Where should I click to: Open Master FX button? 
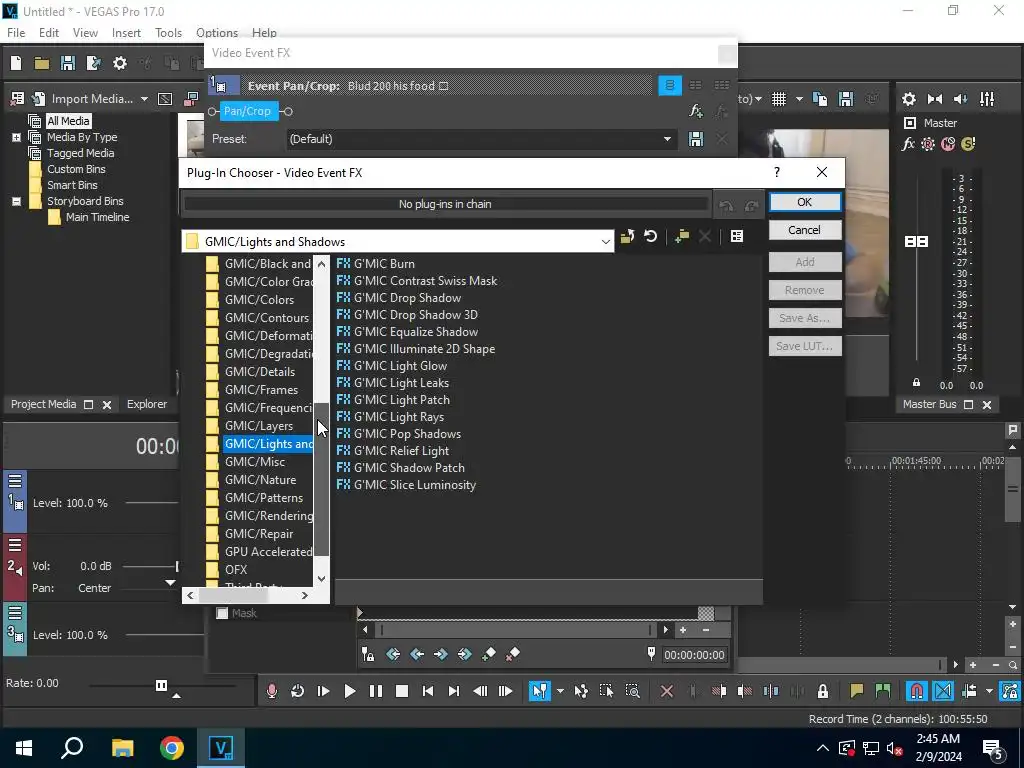click(908, 144)
